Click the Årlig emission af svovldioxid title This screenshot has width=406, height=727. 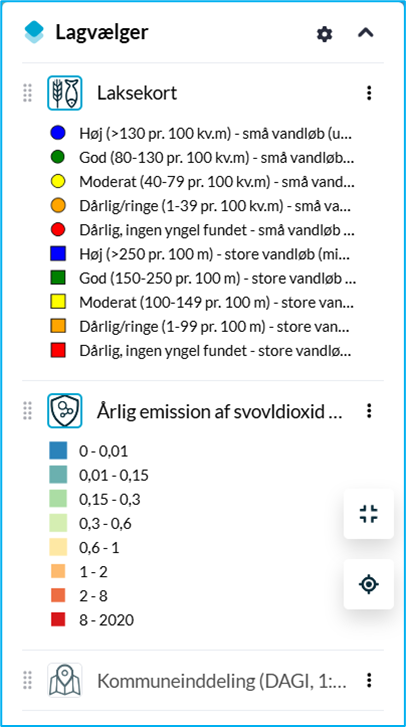[220, 411]
